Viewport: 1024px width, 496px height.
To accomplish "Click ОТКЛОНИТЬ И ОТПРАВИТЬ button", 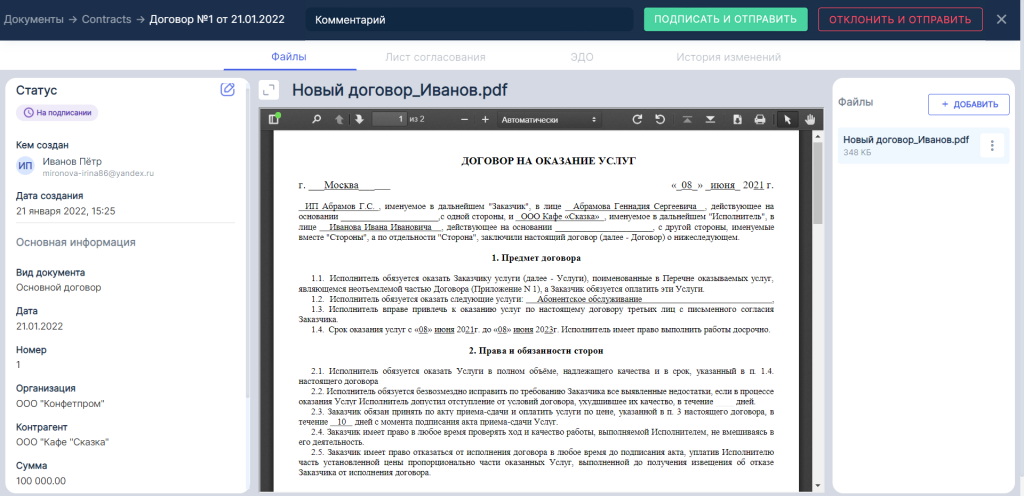I will [901, 19].
